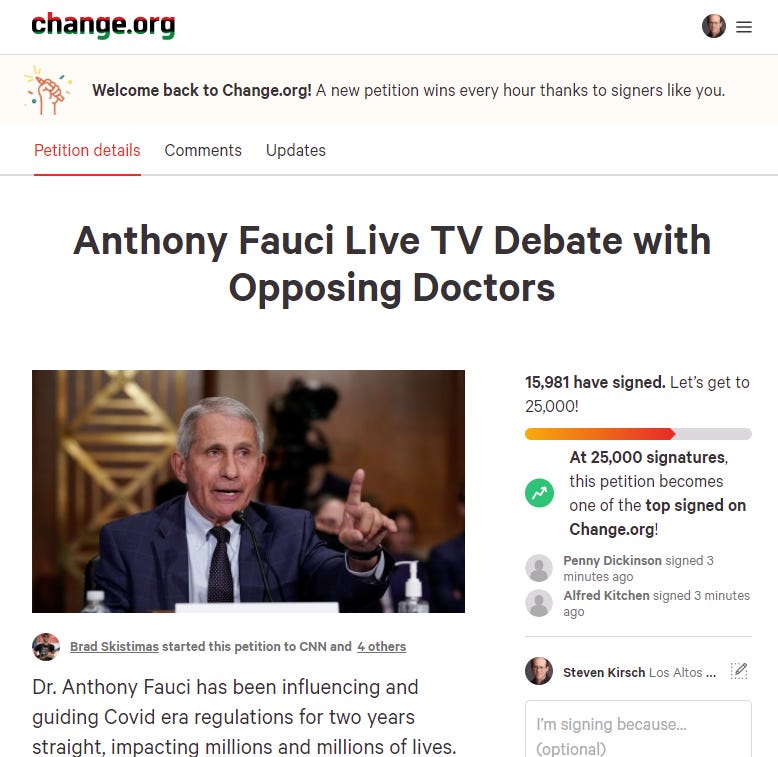Open Brad Skistimas profile link
This screenshot has height=757, width=778.
(x=114, y=646)
